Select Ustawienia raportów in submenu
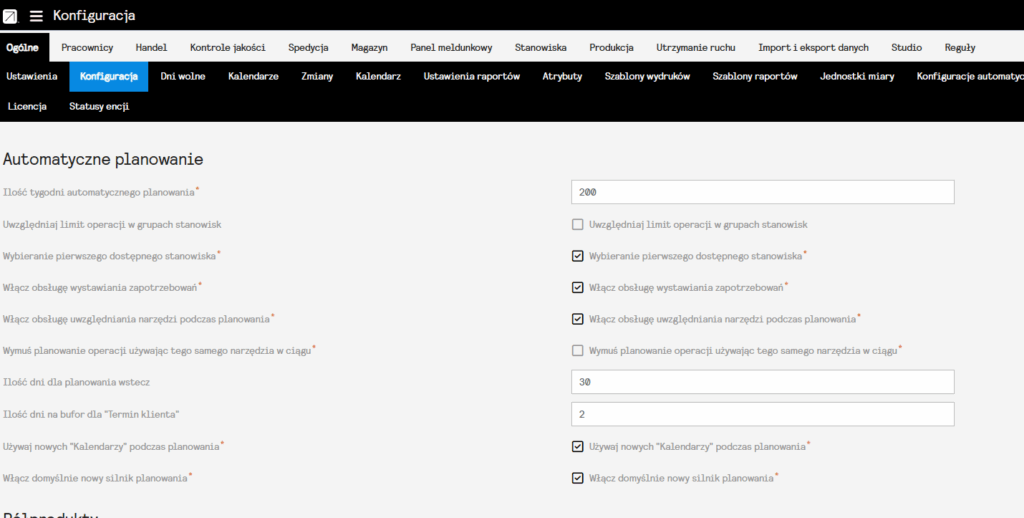This screenshot has width=1024, height=518. pos(471,76)
